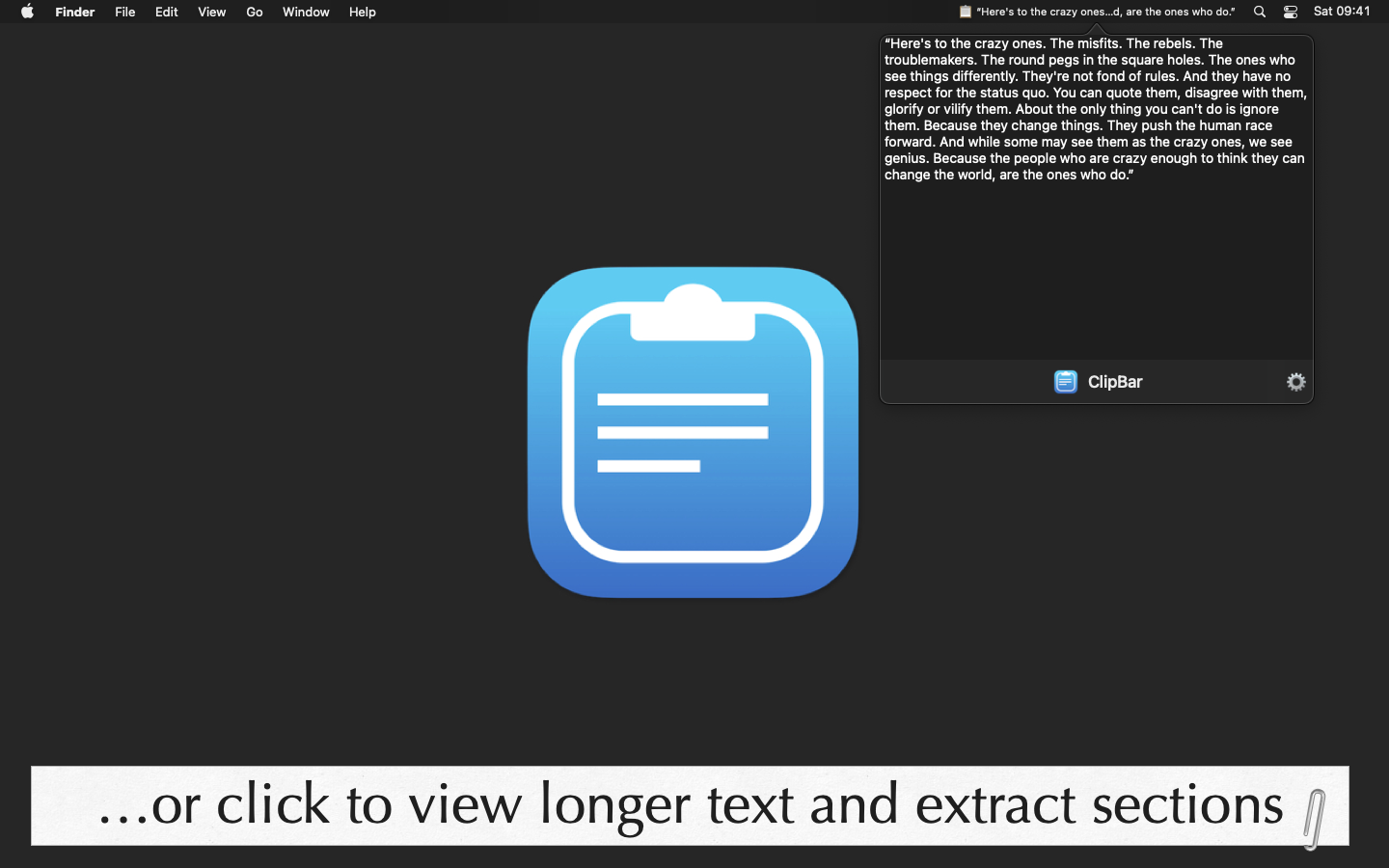Click the ClipBar app icon in the popover footer
Viewport: 1389px width, 868px height.
(1066, 382)
